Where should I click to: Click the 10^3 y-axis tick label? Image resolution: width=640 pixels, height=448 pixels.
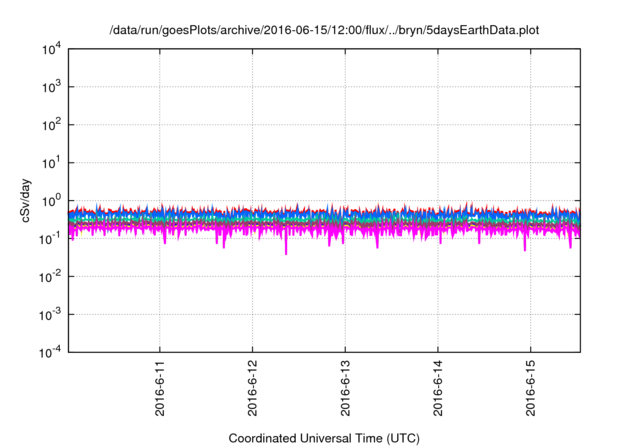(51, 87)
